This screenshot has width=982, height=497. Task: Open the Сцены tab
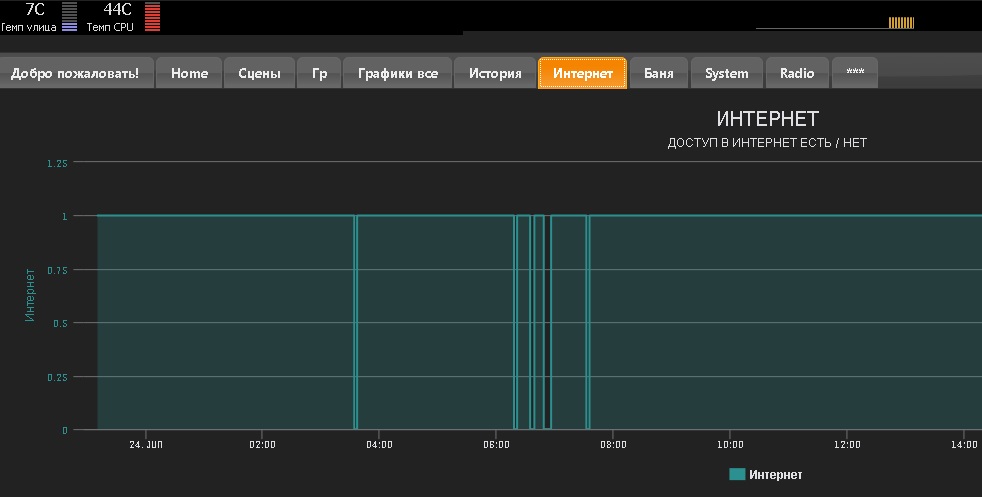pos(259,73)
